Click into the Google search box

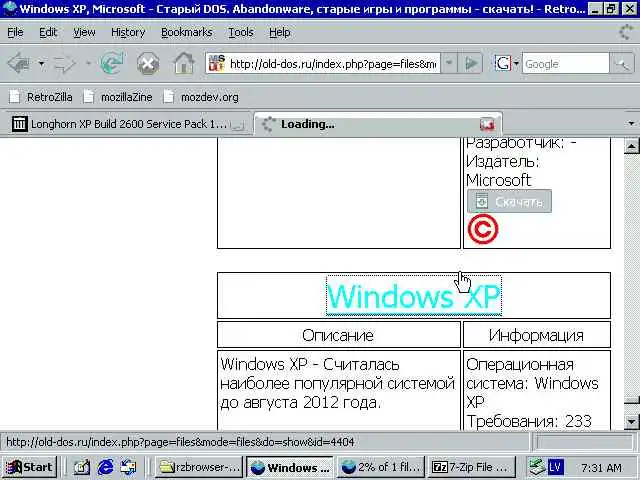click(566, 64)
